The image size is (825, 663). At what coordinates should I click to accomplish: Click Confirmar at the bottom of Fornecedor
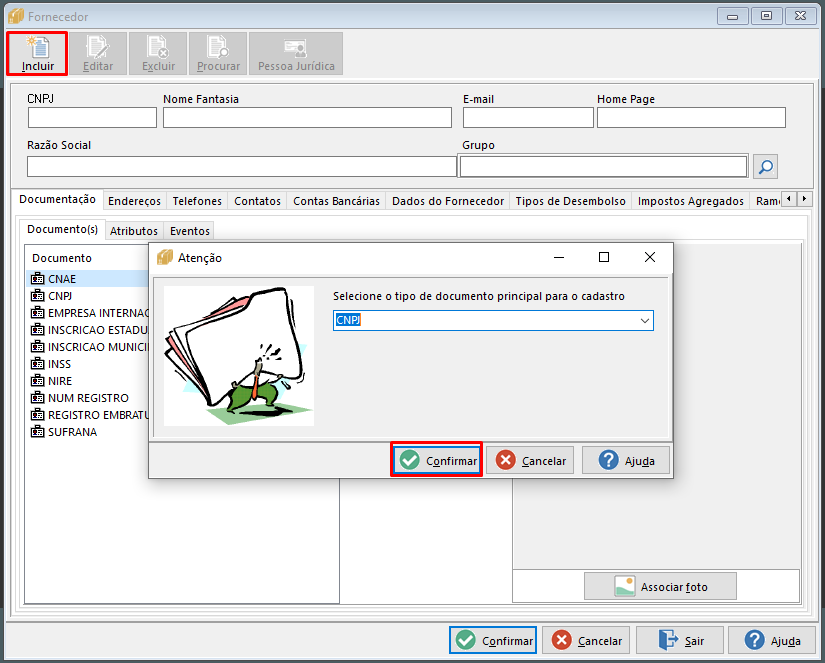493,640
